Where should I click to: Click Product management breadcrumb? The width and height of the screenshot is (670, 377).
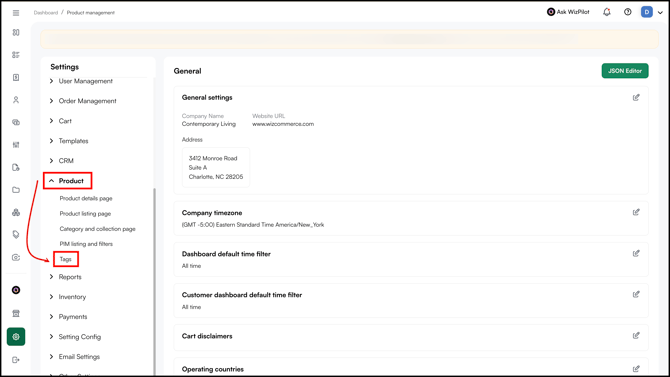point(91,13)
